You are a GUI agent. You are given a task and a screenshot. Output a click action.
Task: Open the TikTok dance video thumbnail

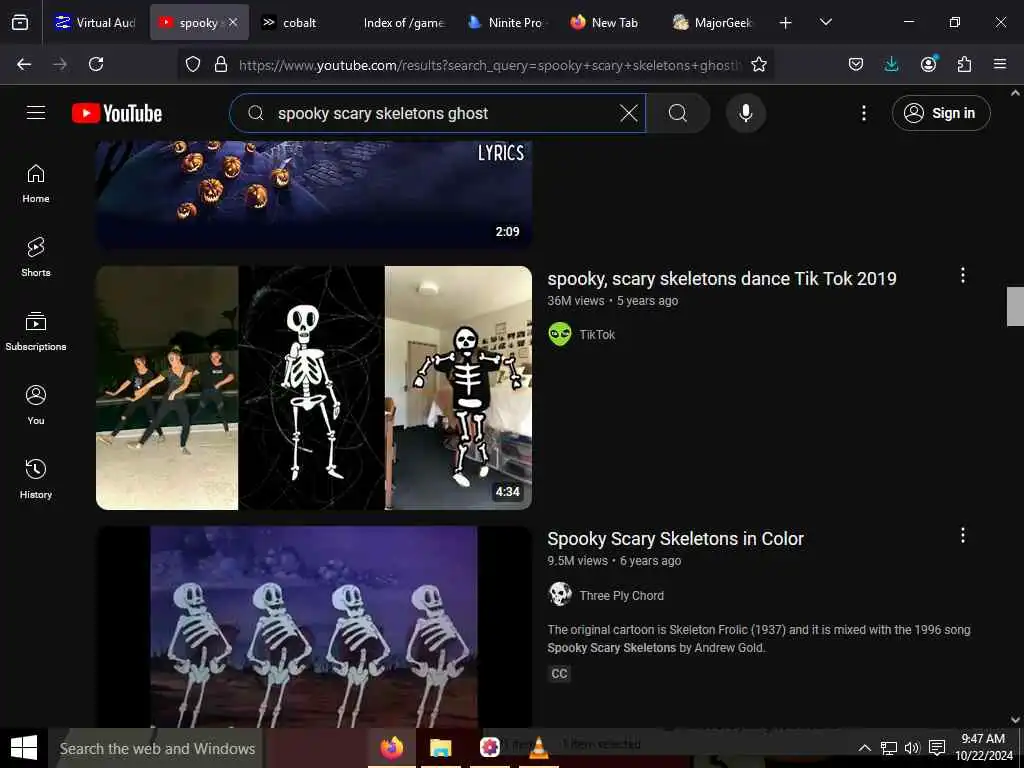[314, 387]
